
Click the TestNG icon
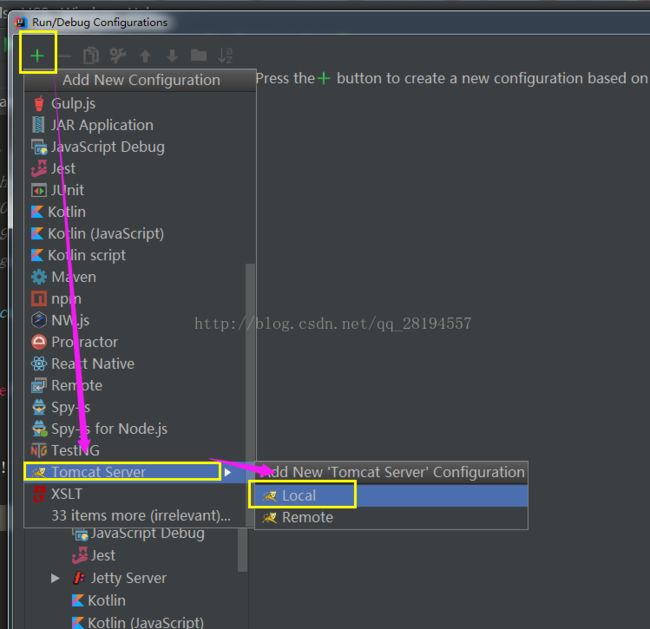click(x=39, y=450)
